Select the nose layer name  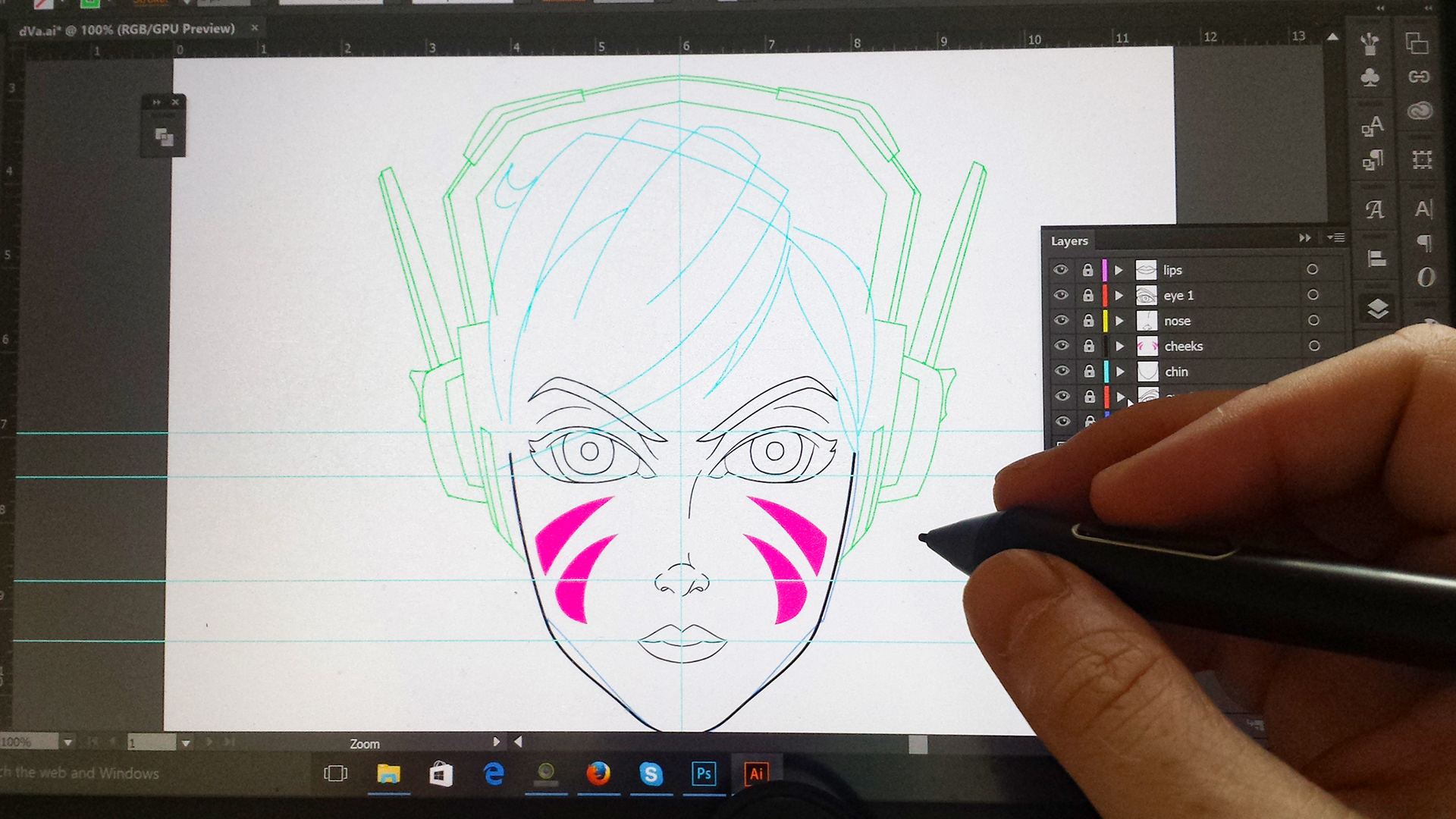pos(1177,321)
